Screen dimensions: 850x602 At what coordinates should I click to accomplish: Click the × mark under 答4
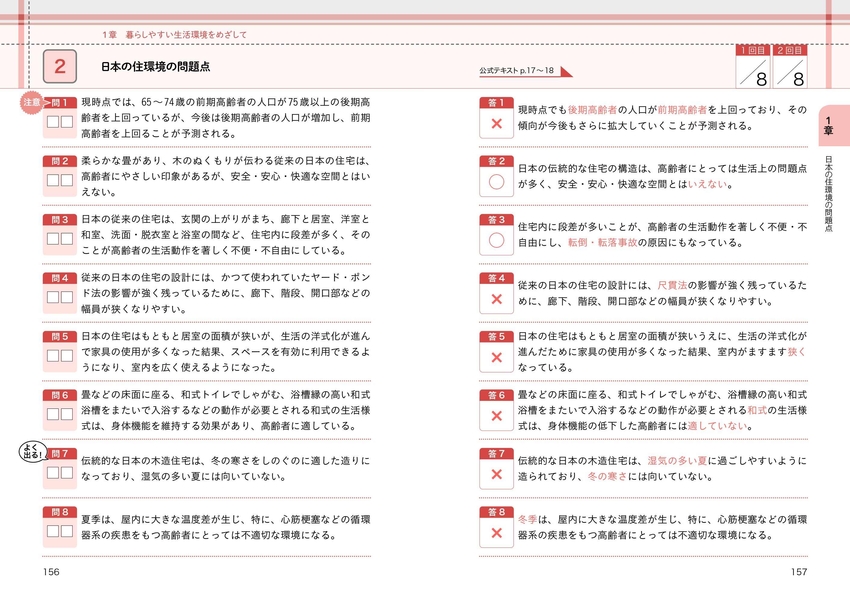(x=496, y=299)
